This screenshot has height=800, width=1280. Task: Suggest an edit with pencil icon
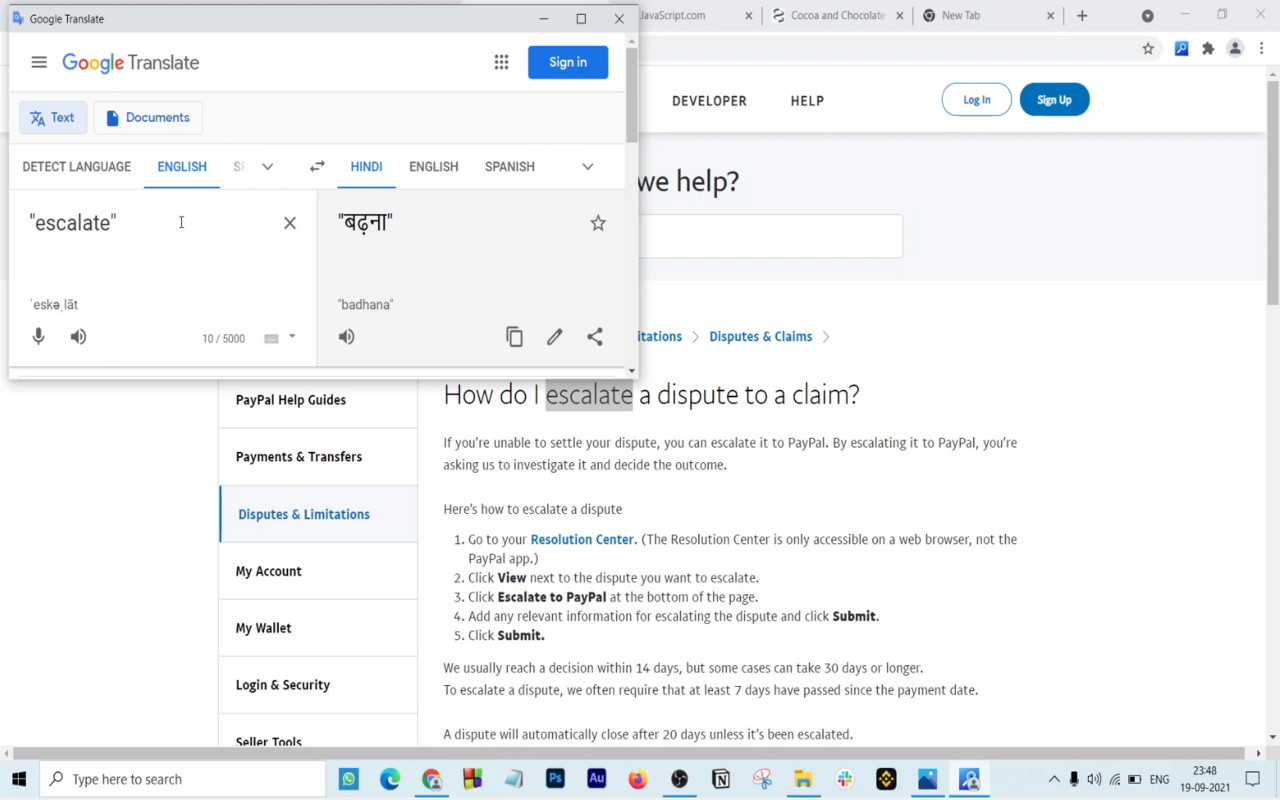(555, 337)
